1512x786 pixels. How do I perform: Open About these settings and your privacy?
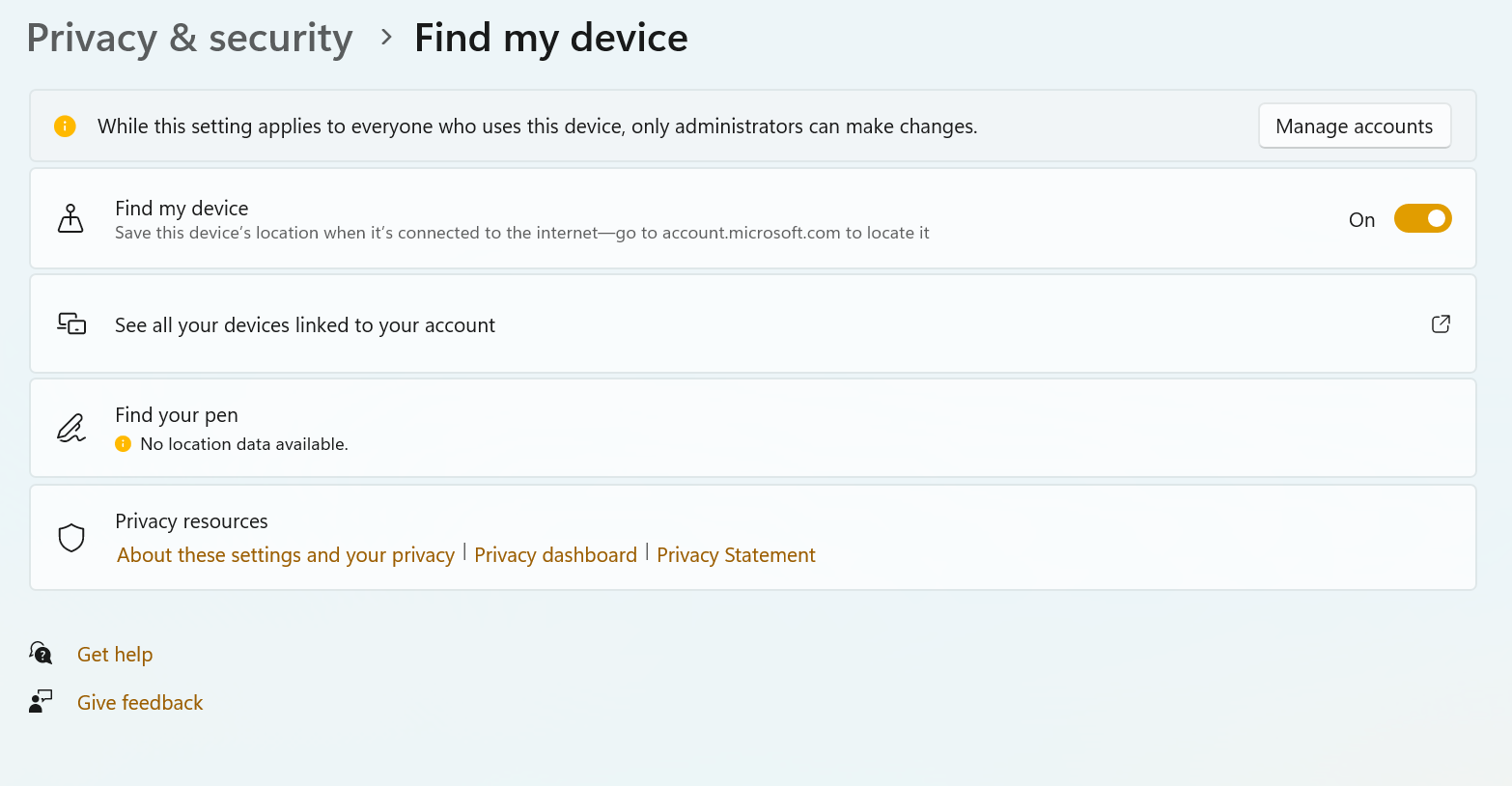tap(285, 554)
